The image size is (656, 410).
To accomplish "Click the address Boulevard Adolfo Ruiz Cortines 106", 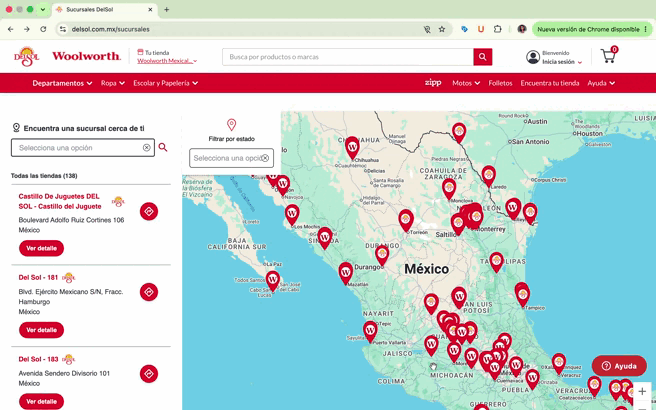I will pyautogui.click(x=71, y=220).
